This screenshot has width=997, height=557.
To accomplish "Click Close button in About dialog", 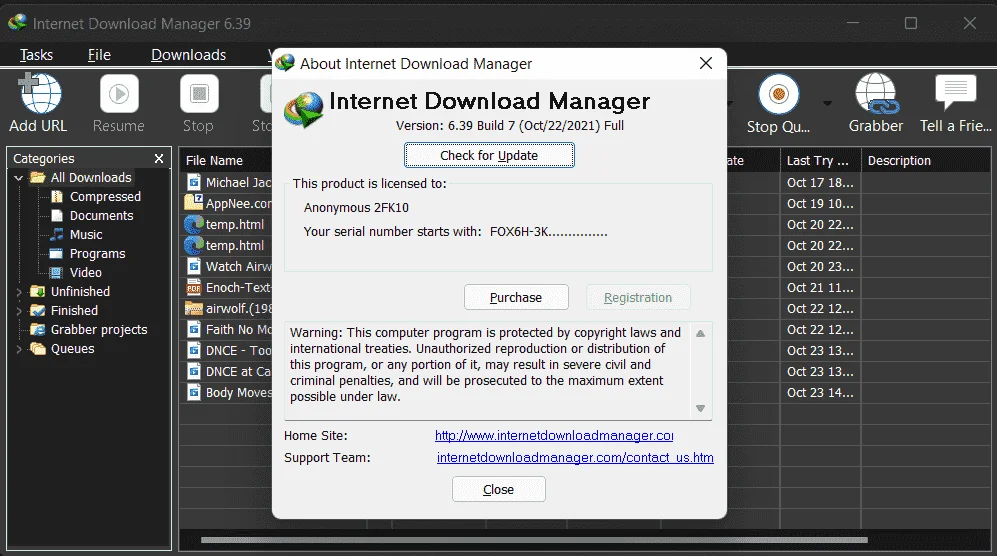I will [498, 489].
